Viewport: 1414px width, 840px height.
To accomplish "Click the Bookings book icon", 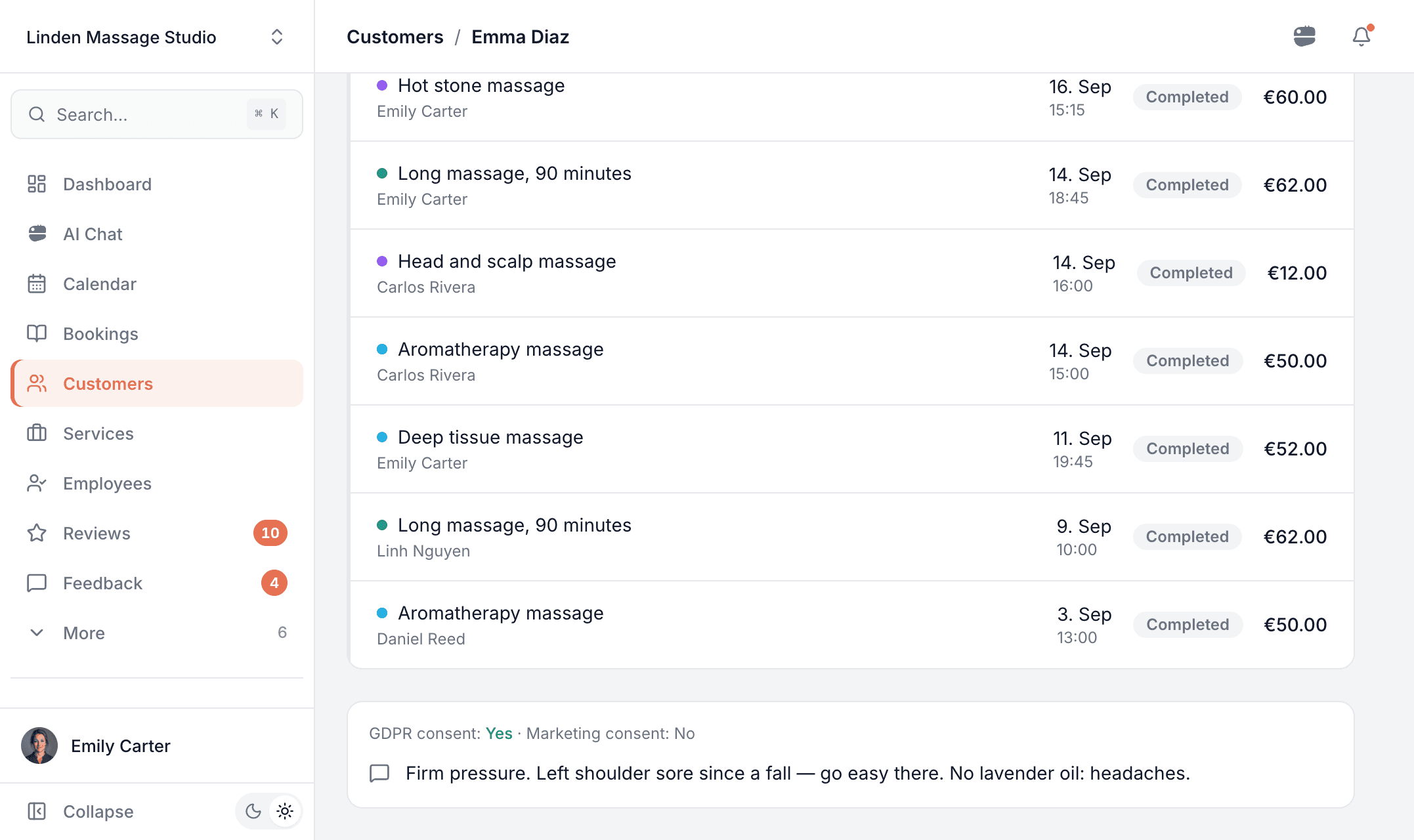I will [x=37, y=333].
